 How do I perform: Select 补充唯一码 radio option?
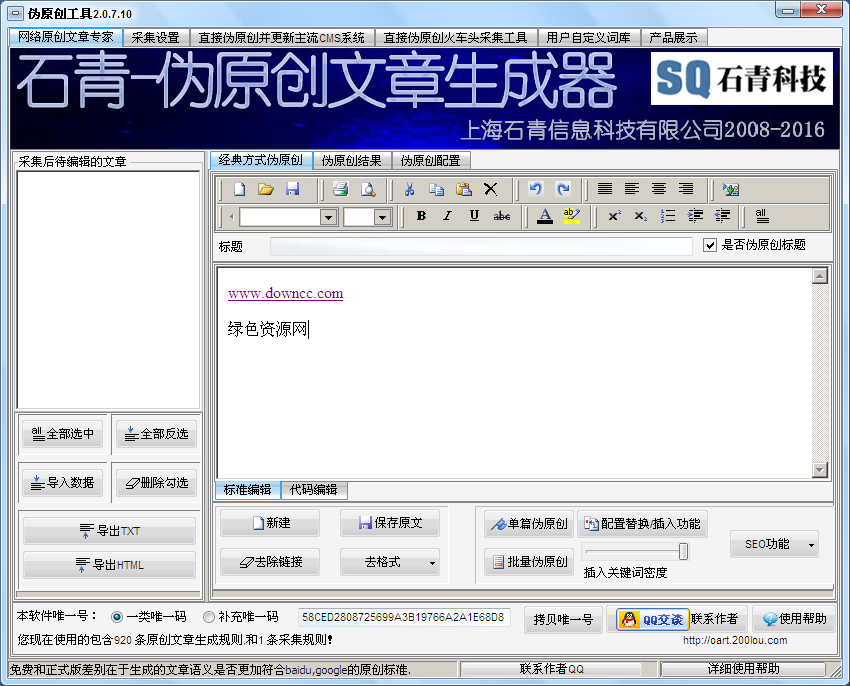coord(209,617)
